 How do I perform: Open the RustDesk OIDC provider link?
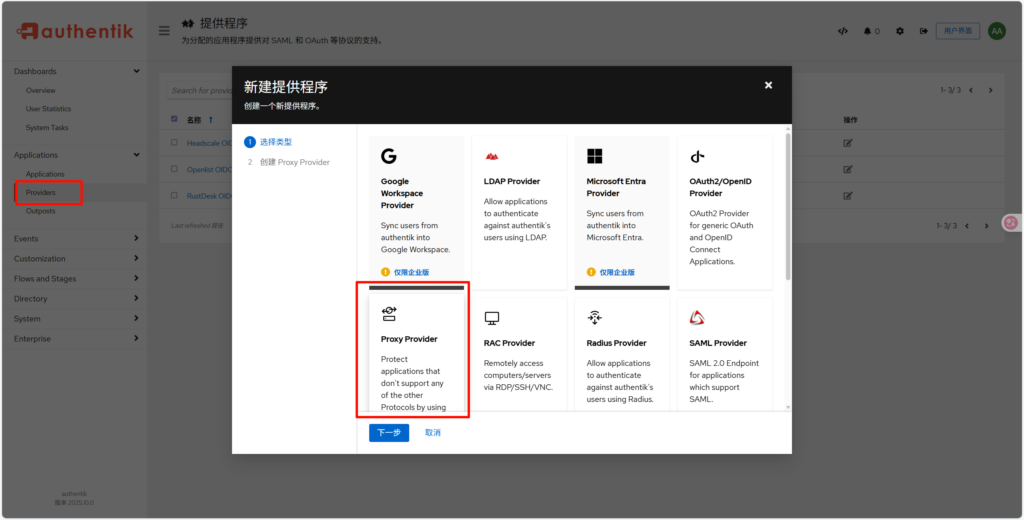(x=209, y=195)
